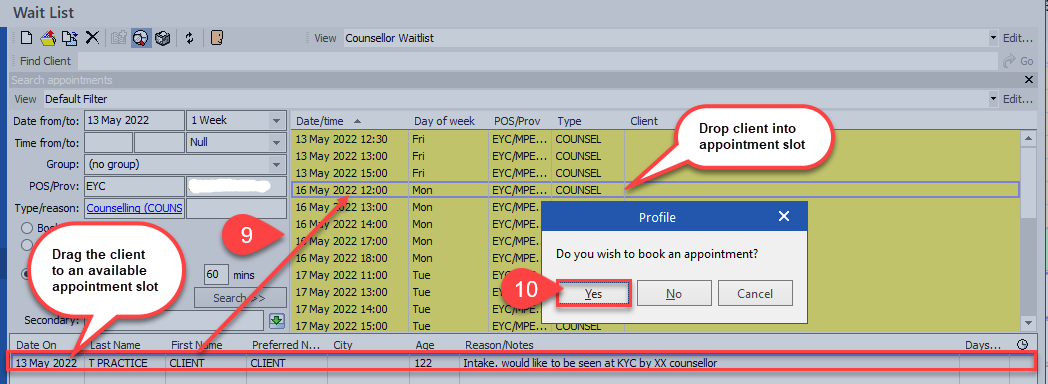Select the radio button labelled 'Bo…'

click(27, 228)
